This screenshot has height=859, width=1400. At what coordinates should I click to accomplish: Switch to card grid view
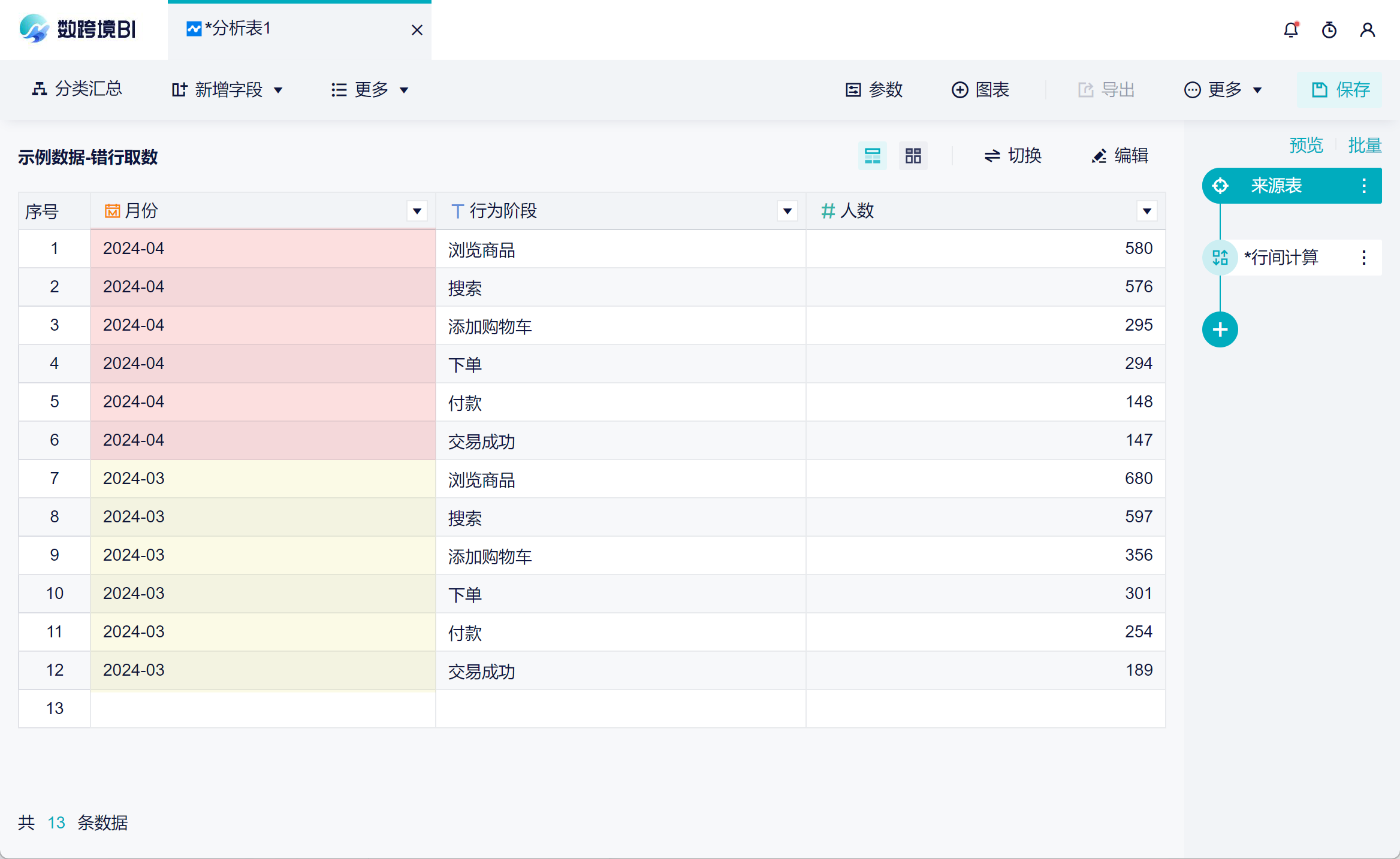click(x=913, y=156)
